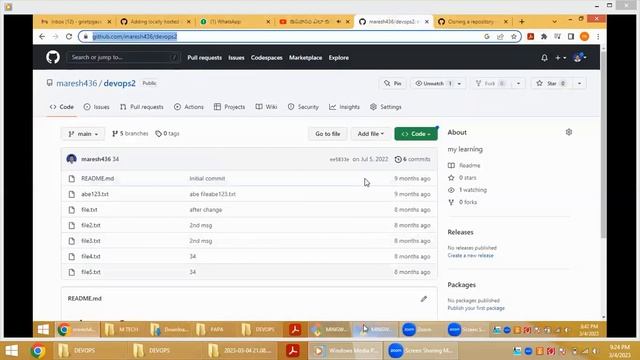Star the devops2 repository
Image resolution: width=640 pixels, height=360 pixels.
click(551, 83)
